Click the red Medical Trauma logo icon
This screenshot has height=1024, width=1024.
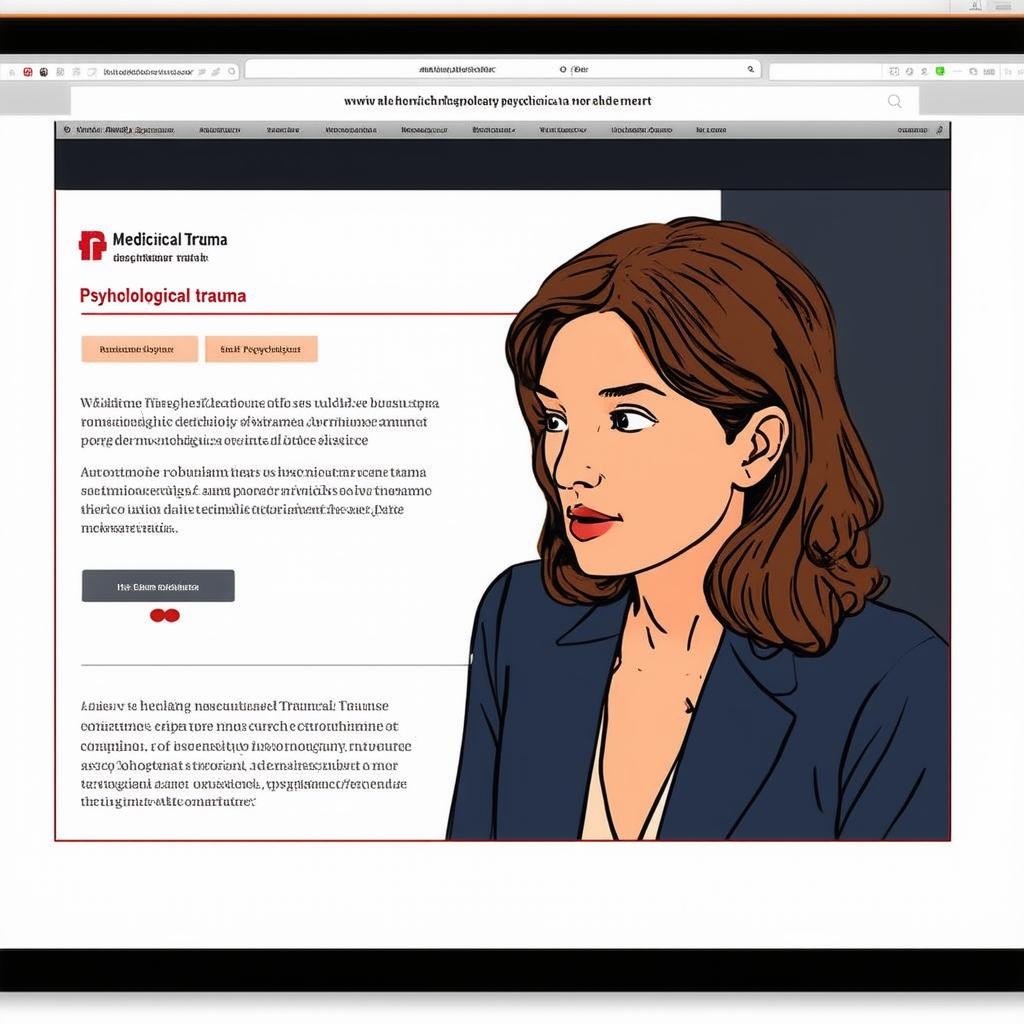tap(92, 245)
